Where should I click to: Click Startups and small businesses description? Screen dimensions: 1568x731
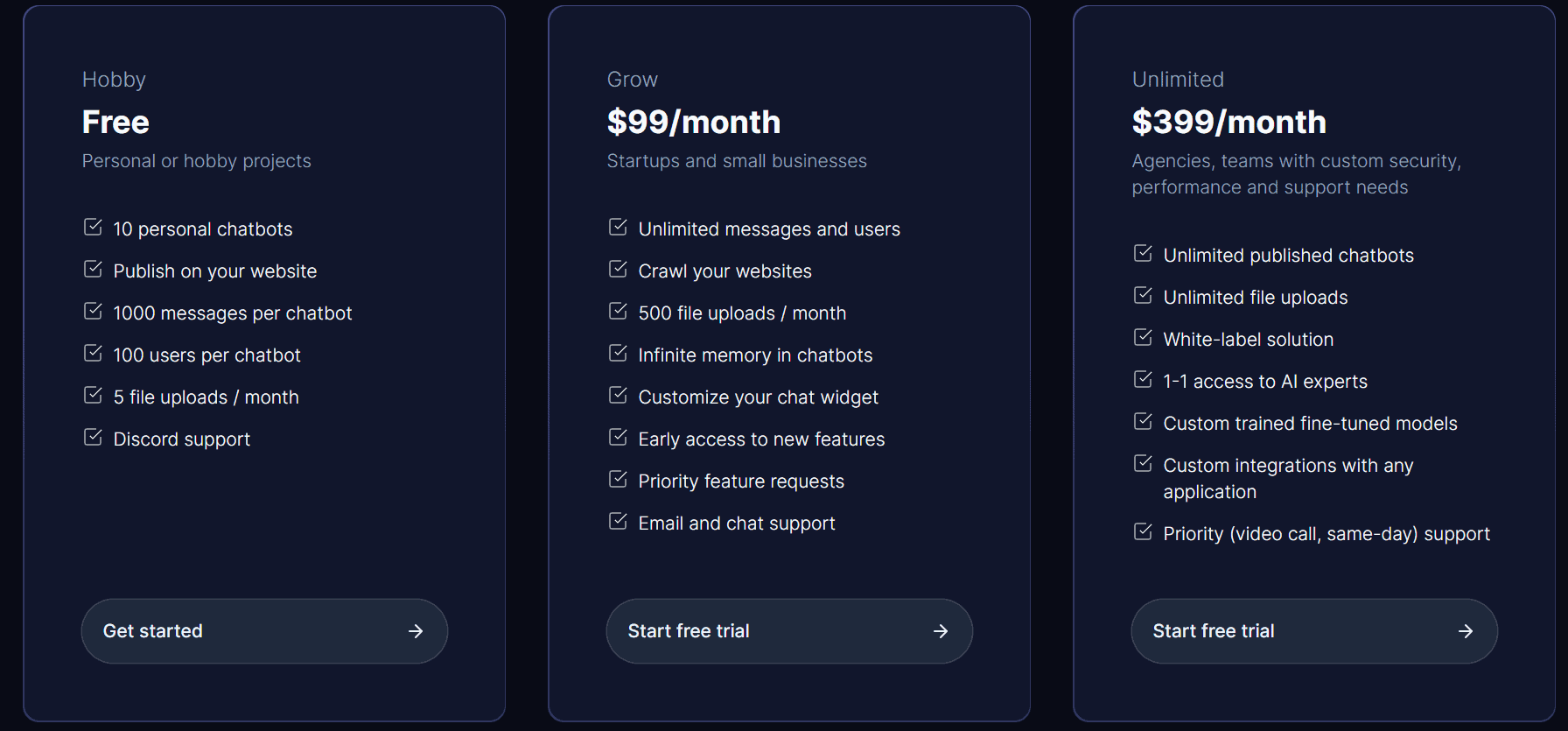click(x=736, y=160)
